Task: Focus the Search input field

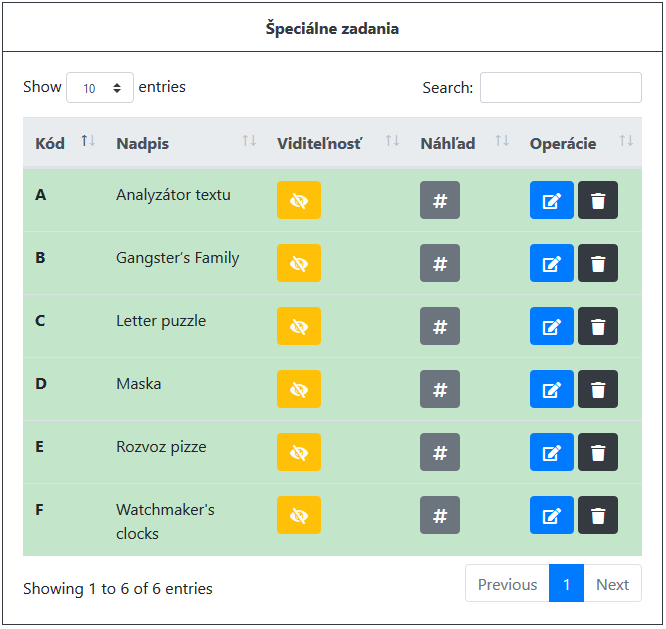Action: [561, 87]
